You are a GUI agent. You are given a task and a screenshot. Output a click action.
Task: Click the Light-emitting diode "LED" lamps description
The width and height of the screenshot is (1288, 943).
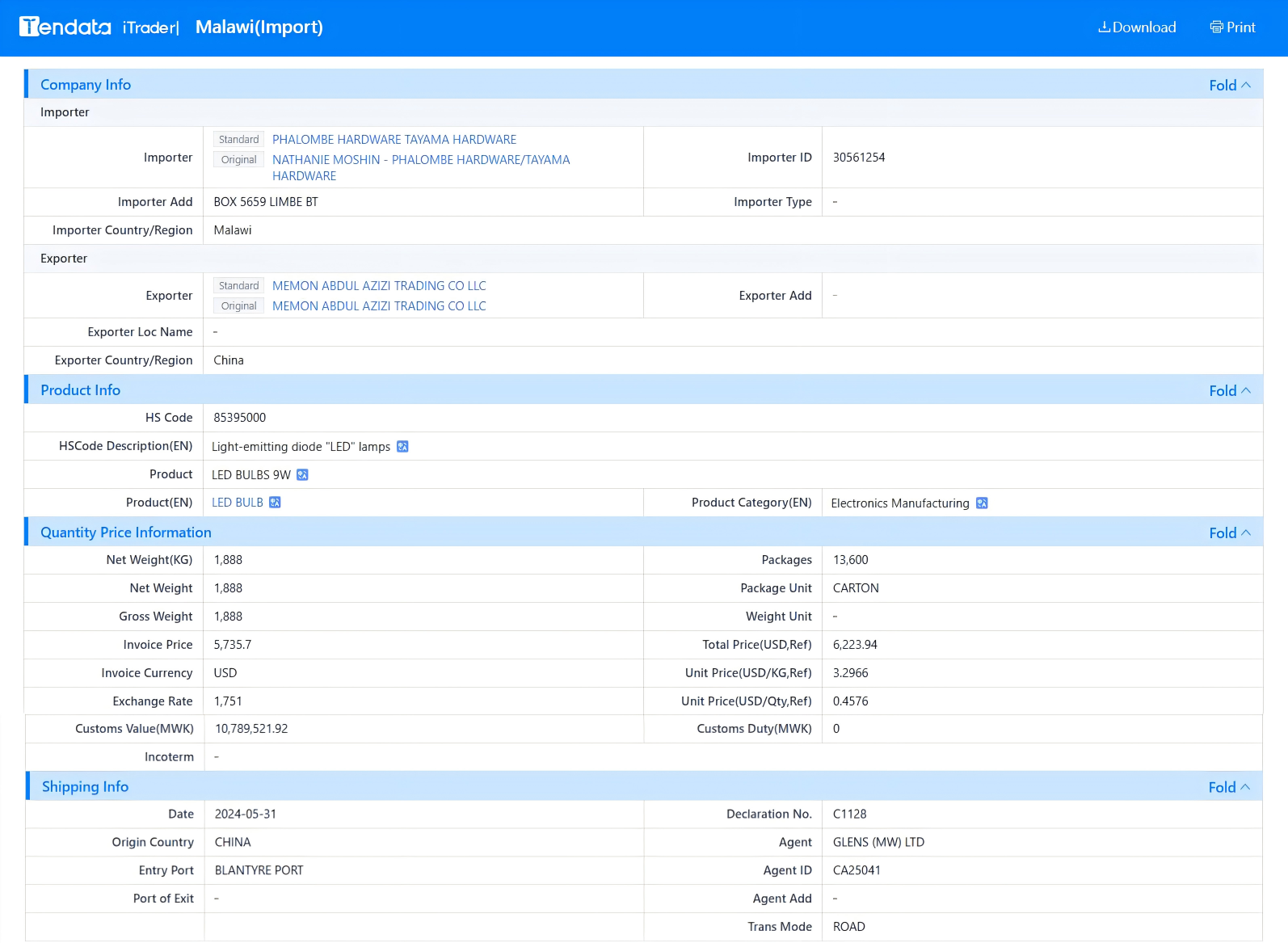point(301,447)
